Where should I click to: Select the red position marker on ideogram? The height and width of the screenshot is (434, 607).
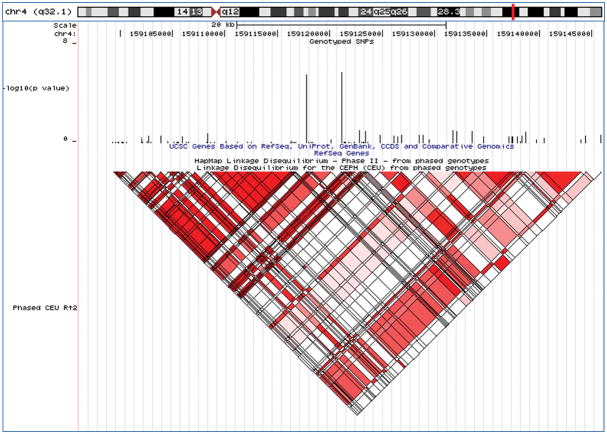click(513, 12)
